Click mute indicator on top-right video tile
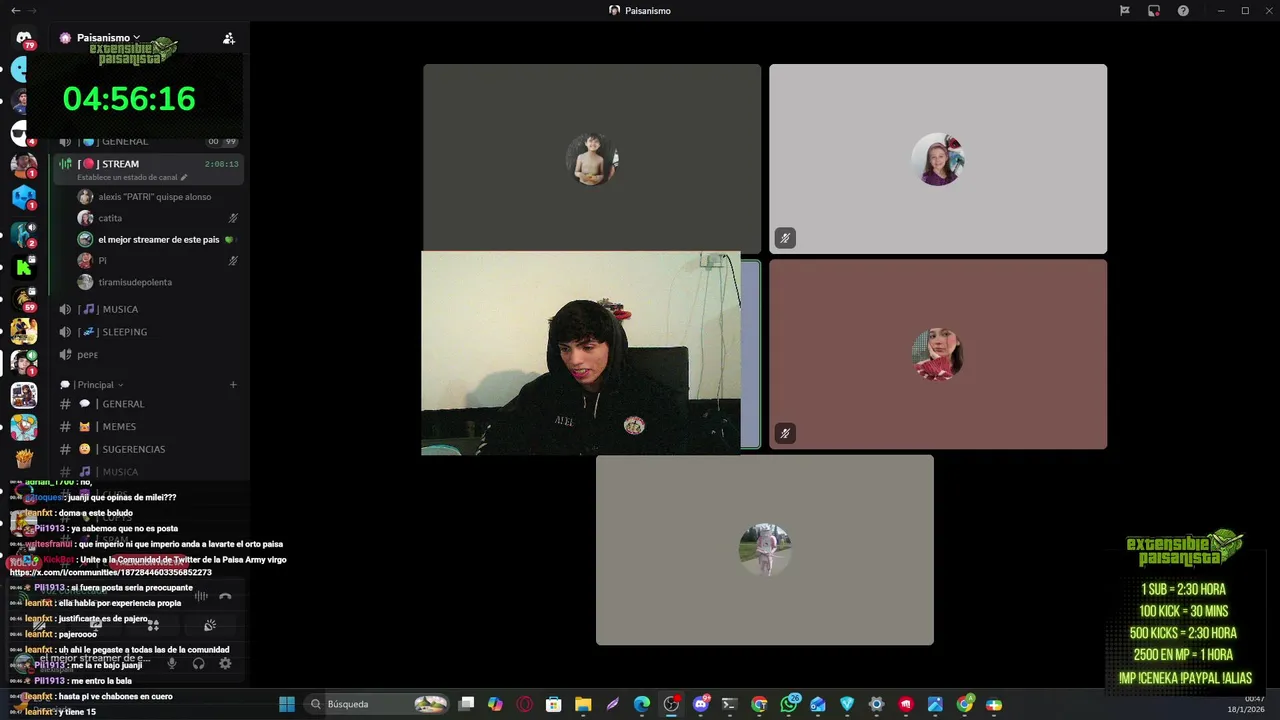Viewport: 1280px width, 720px height. pos(785,238)
